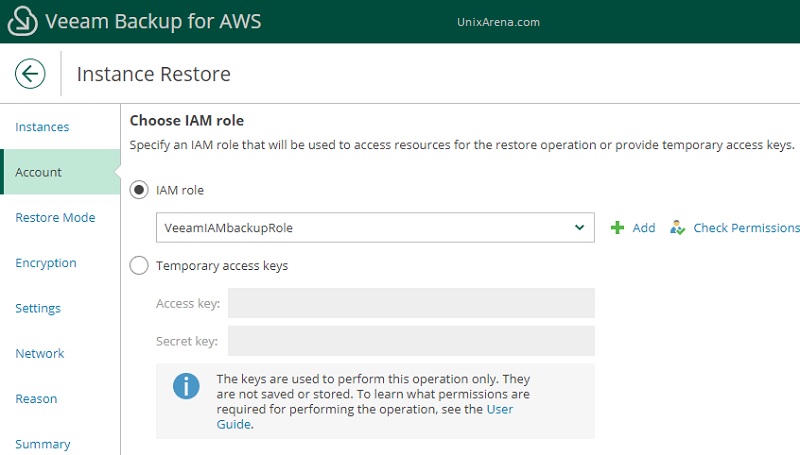Screen dimensions: 800x455
Task: Click the Add link
Action: coord(644,228)
